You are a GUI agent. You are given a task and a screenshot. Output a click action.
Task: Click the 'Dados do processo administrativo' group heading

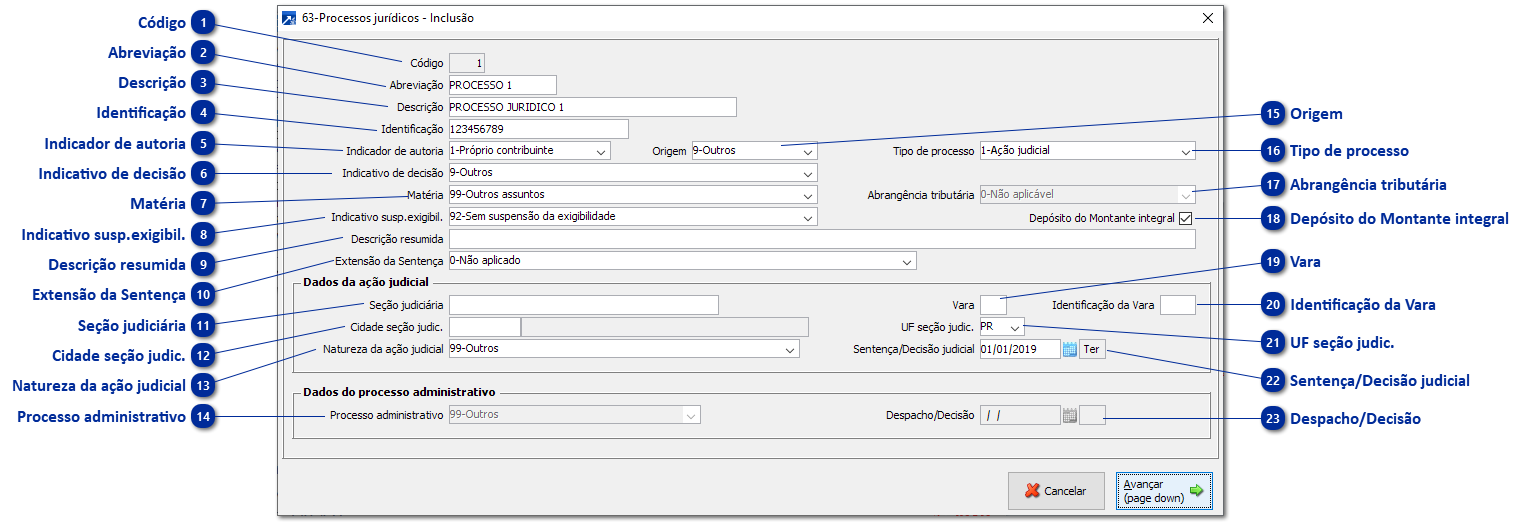(400, 392)
